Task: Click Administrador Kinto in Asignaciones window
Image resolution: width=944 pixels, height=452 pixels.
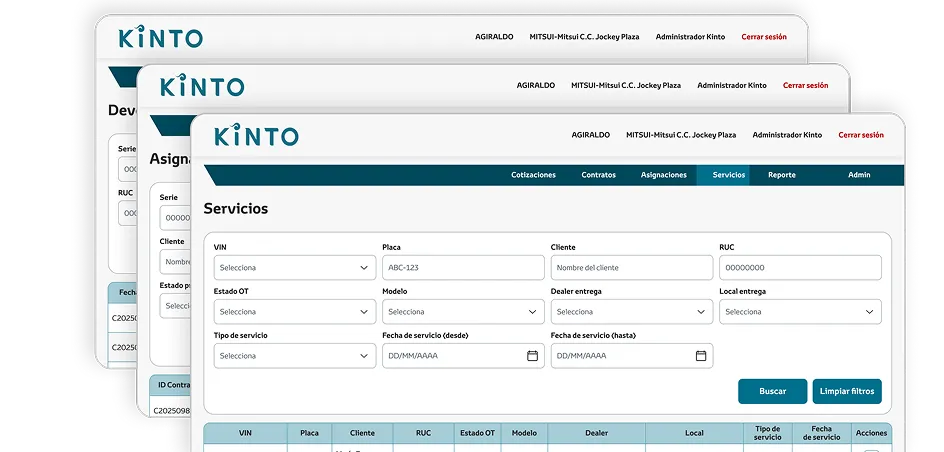Action: (732, 85)
